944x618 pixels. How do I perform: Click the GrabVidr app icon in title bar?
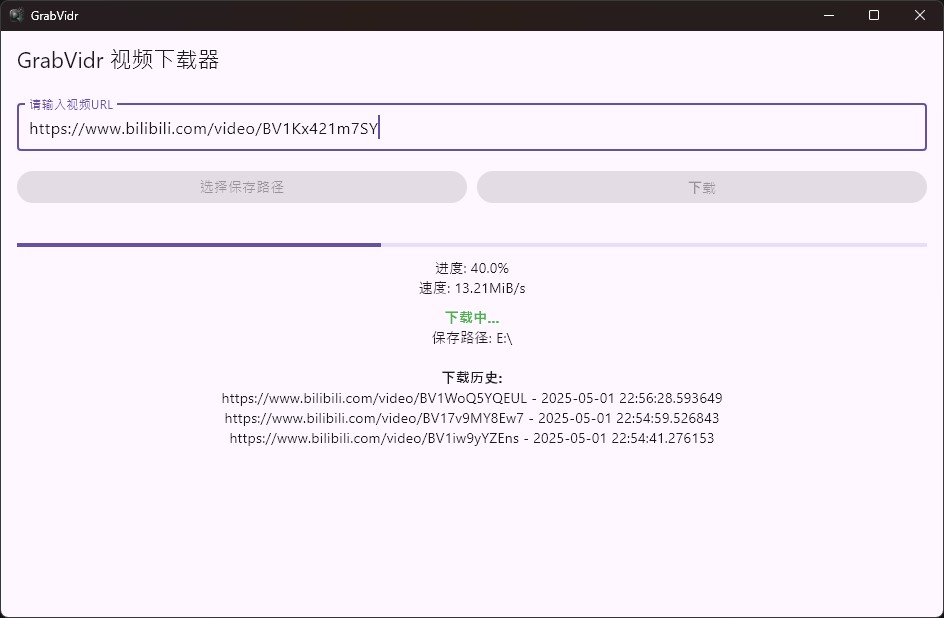[x=16, y=15]
